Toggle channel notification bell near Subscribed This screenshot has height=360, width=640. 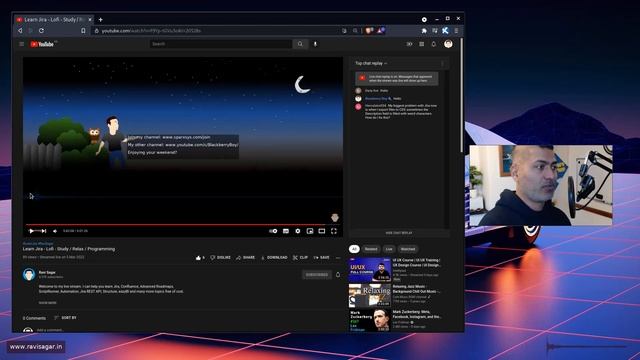click(338, 275)
